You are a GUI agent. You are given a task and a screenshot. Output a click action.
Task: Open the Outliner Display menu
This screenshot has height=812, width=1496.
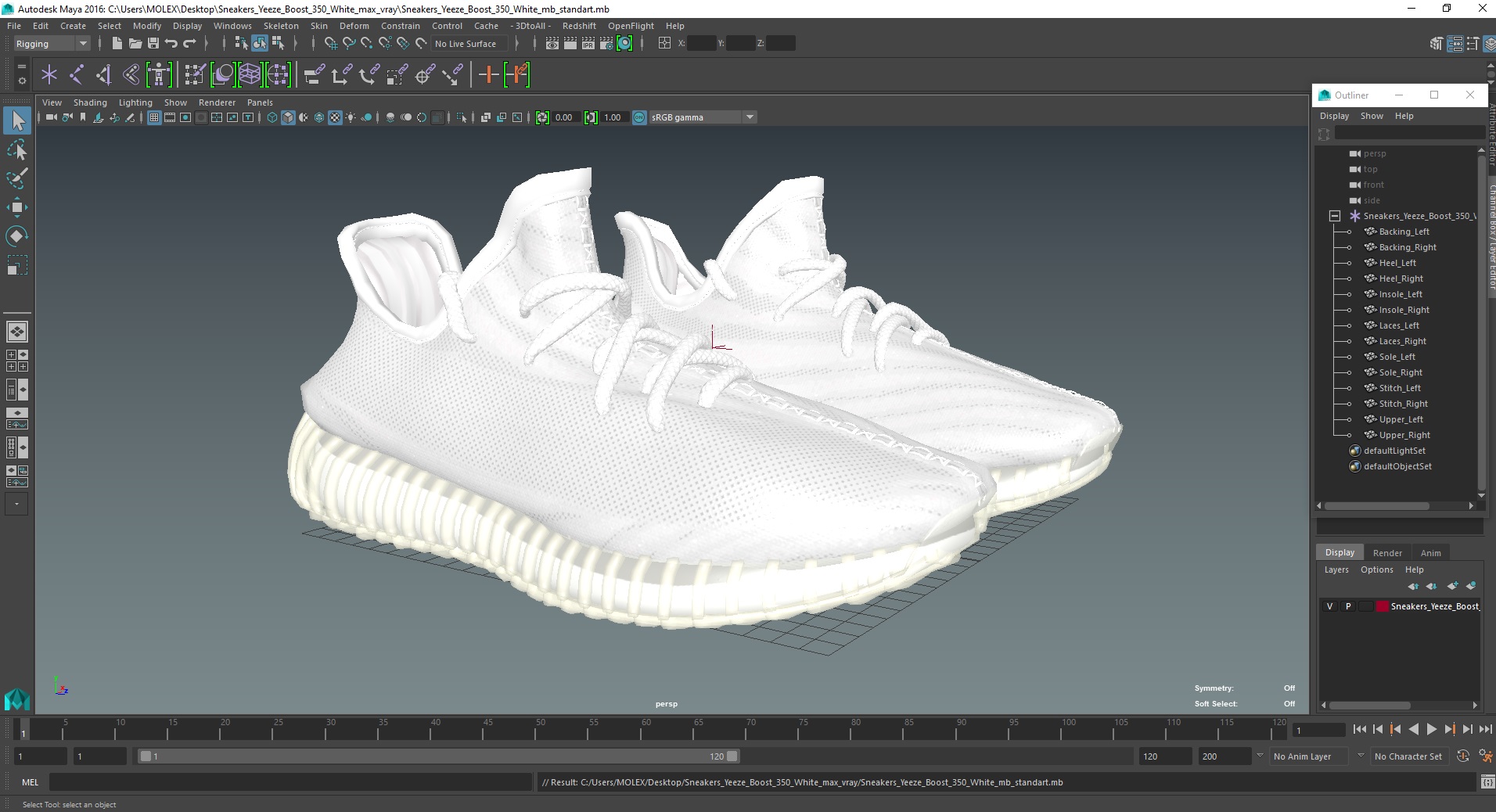[x=1334, y=116]
